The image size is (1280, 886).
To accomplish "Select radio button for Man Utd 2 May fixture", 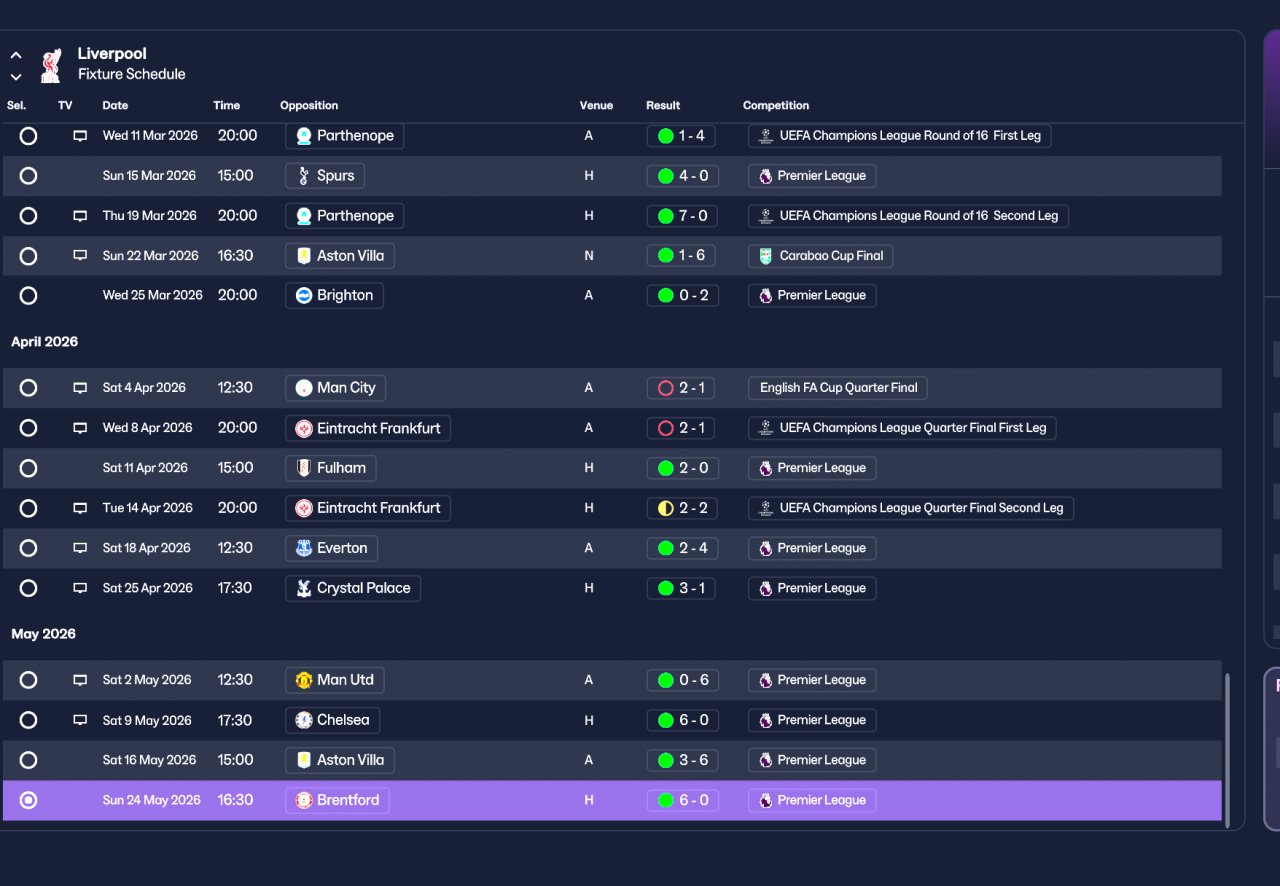I will [x=28, y=680].
